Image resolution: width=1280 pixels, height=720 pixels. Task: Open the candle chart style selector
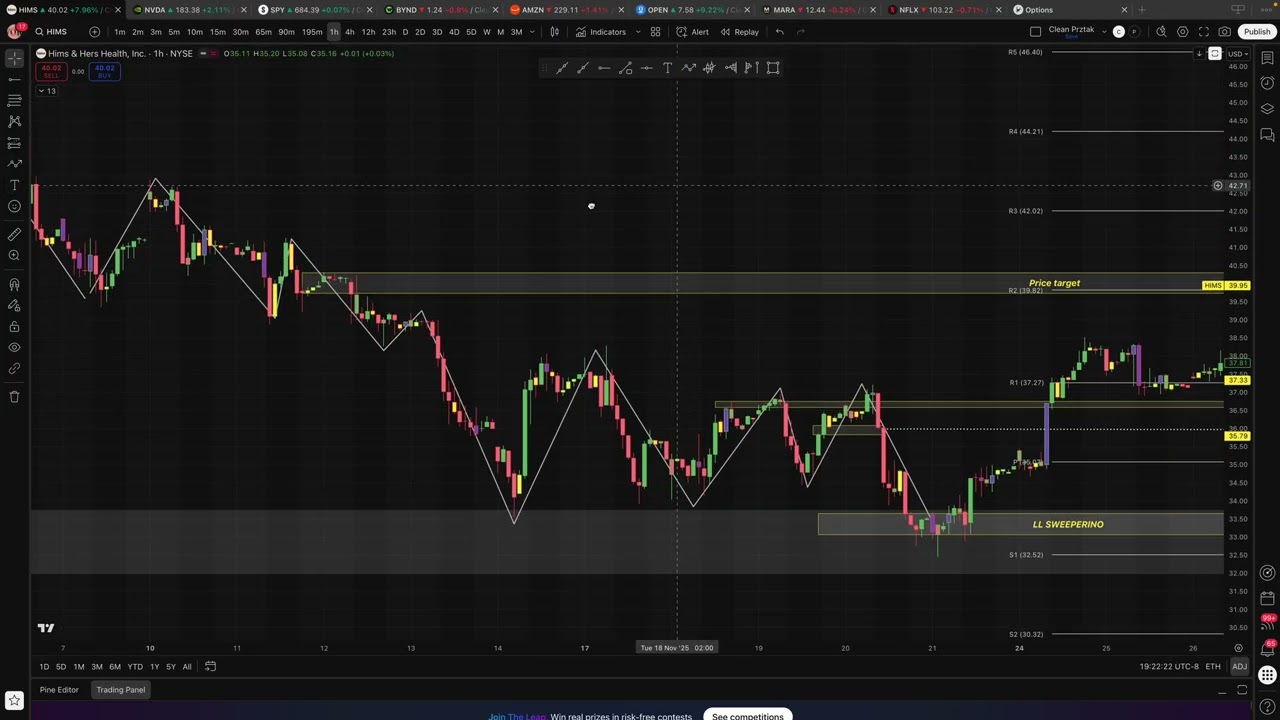pyautogui.click(x=554, y=32)
